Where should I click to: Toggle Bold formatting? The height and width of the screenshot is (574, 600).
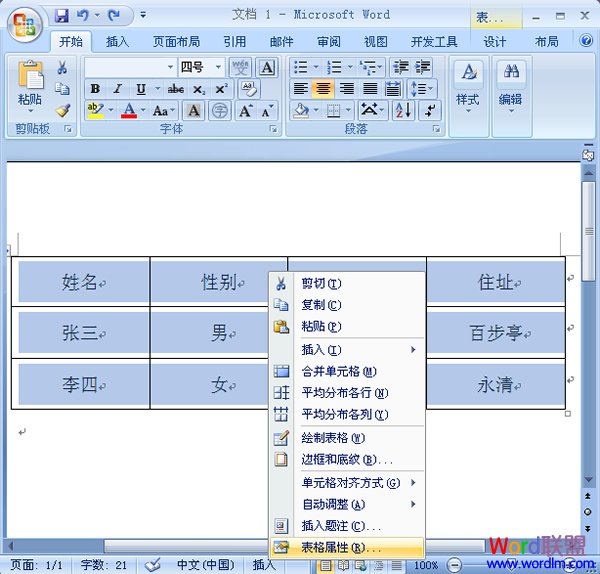[x=95, y=89]
